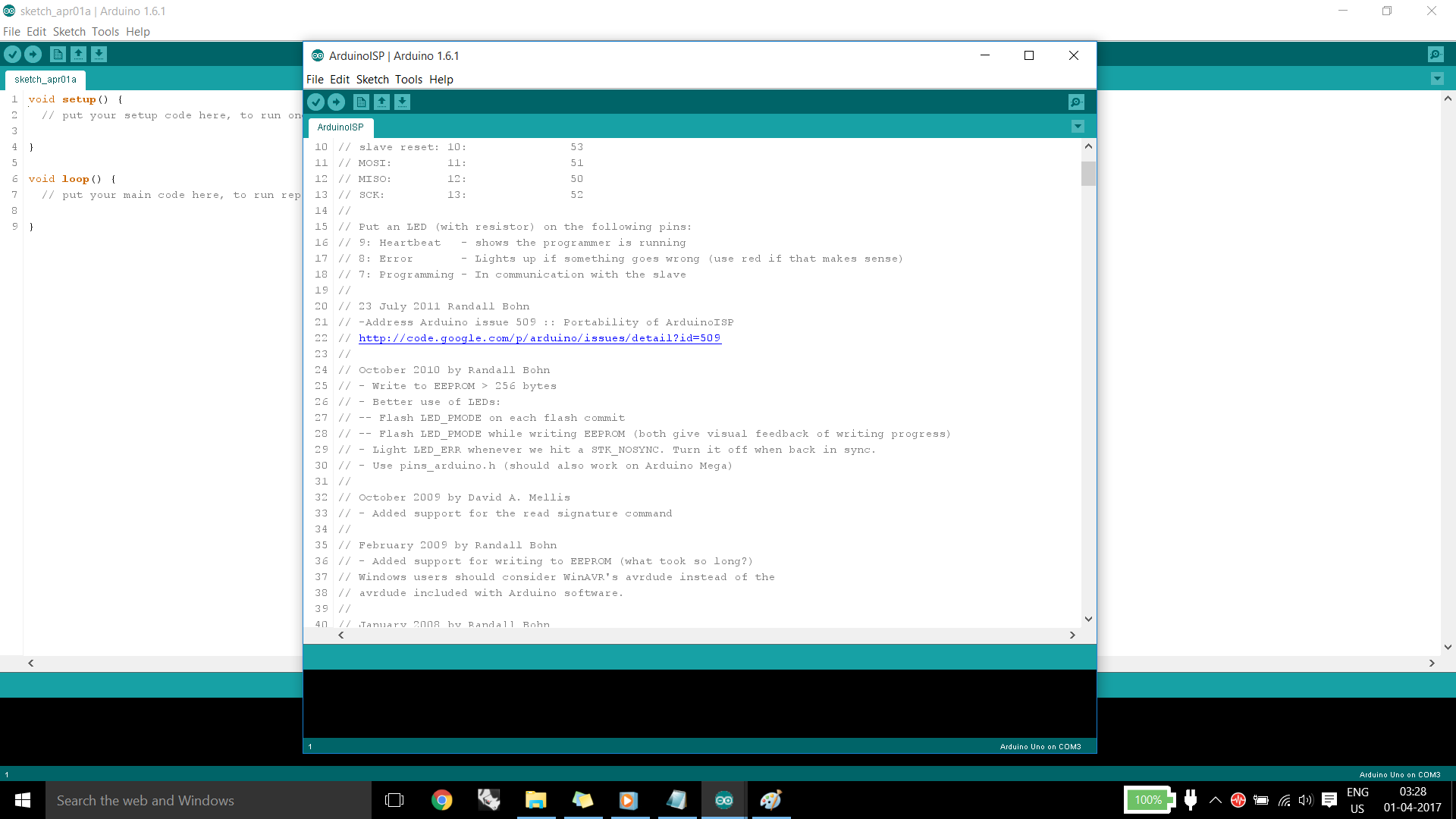1456x819 pixels.
Task: Click Verify button in sketch_apr01a window
Action: click(12, 55)
